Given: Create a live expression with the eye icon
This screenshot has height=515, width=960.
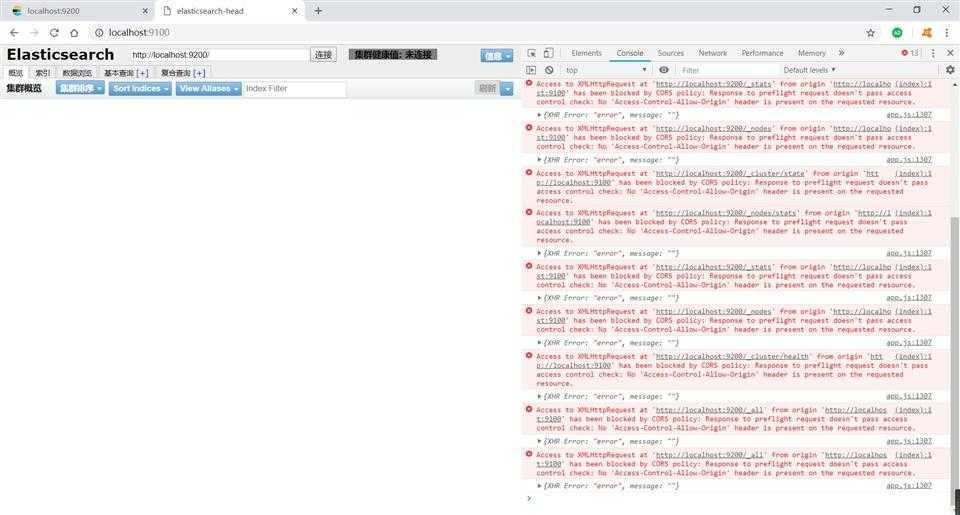Looking at the screenshot, I should click(664, 70).
